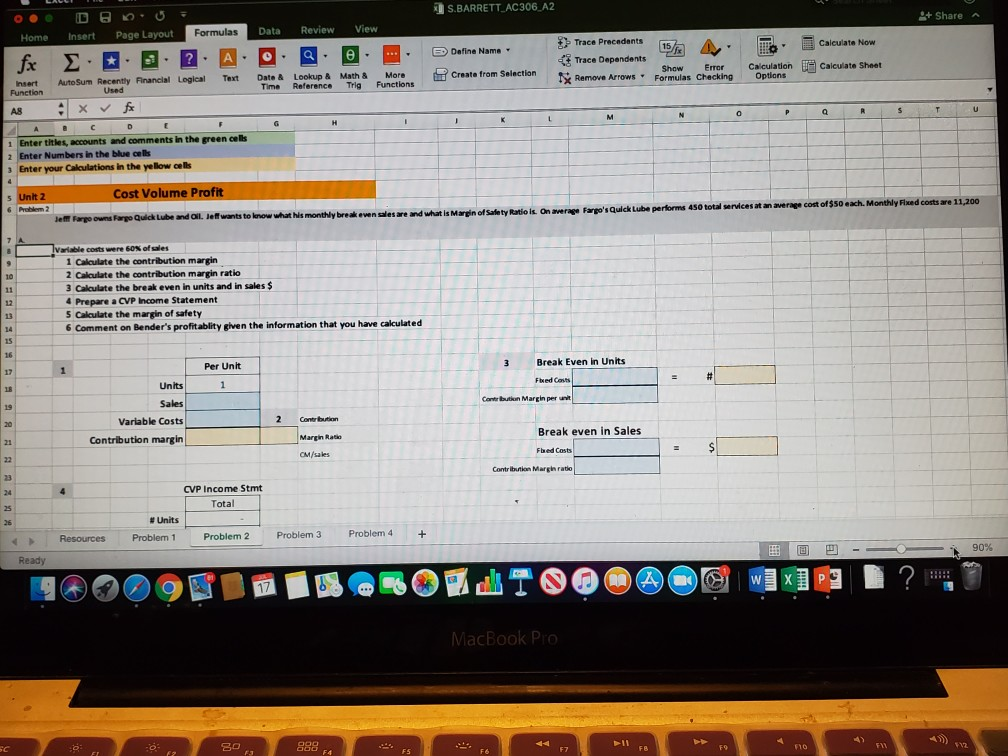Switch to the Problem 3 sheet tab
The image size is (1008, 756).
[x=298, y=533]
